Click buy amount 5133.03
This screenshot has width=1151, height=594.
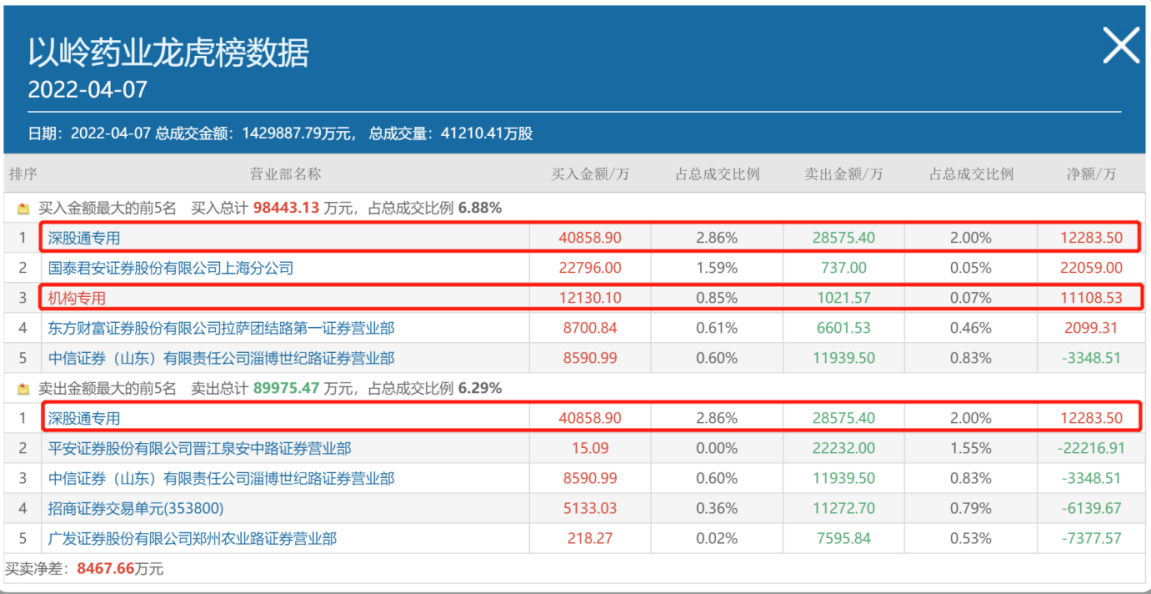pyautogui.click(x=591, y=508)
